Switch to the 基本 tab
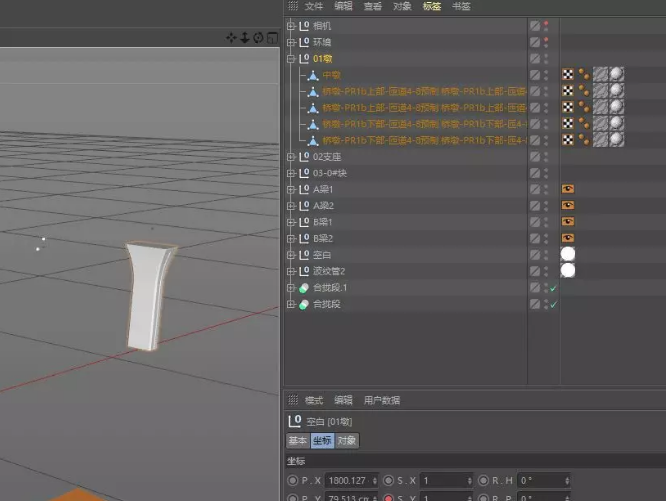 click(298, 440)
